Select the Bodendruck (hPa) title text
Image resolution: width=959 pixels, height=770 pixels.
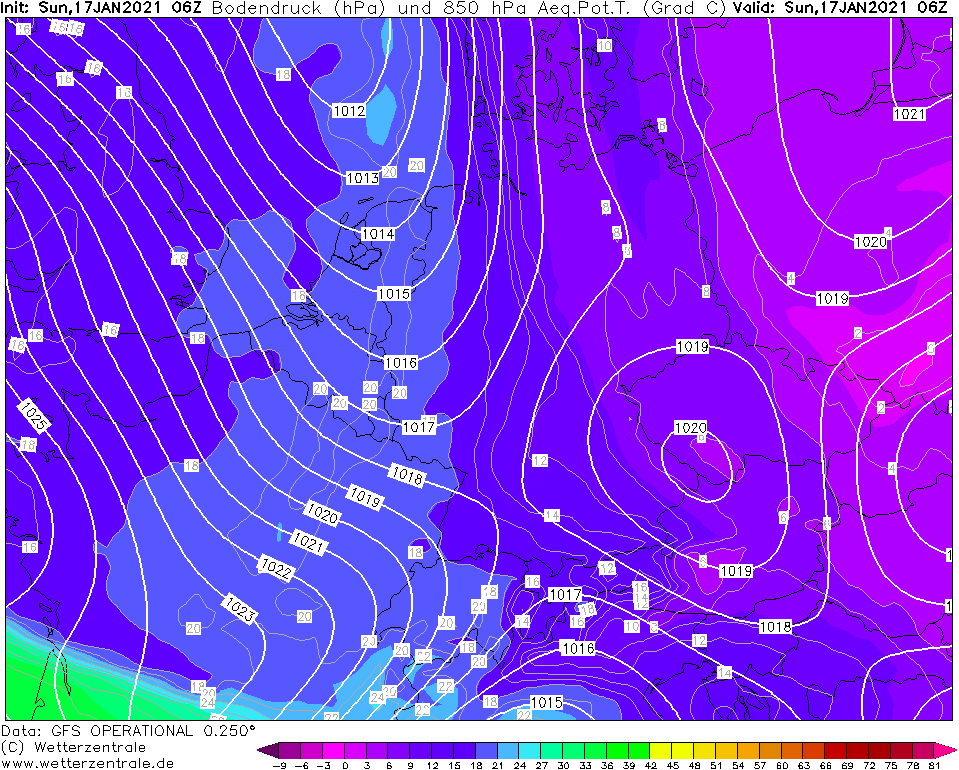click(x=298, y=8)
